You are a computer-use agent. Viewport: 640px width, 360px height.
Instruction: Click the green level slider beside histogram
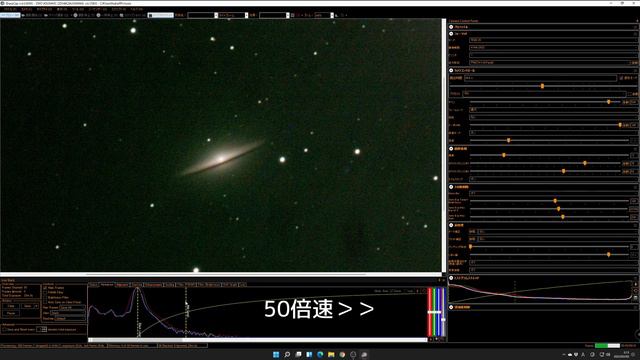coord(434,312)
